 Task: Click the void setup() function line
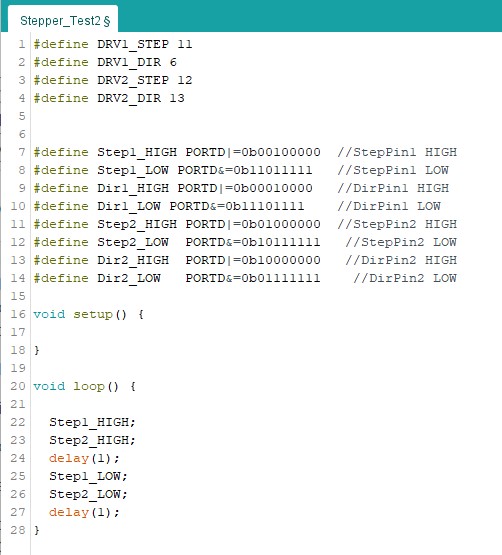[89, 314]
